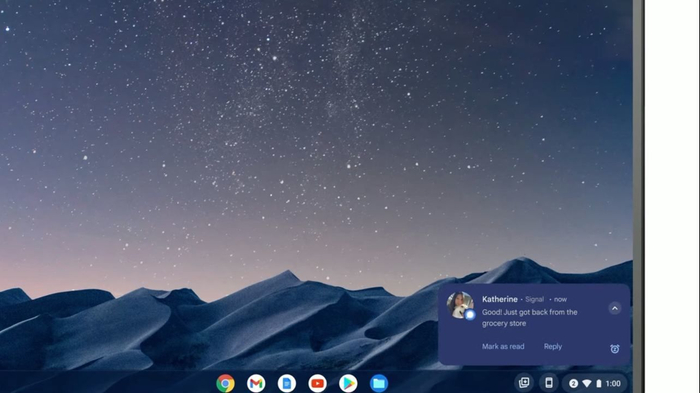
Task: Open the Phone Hub icon
Action: point(549,383)
